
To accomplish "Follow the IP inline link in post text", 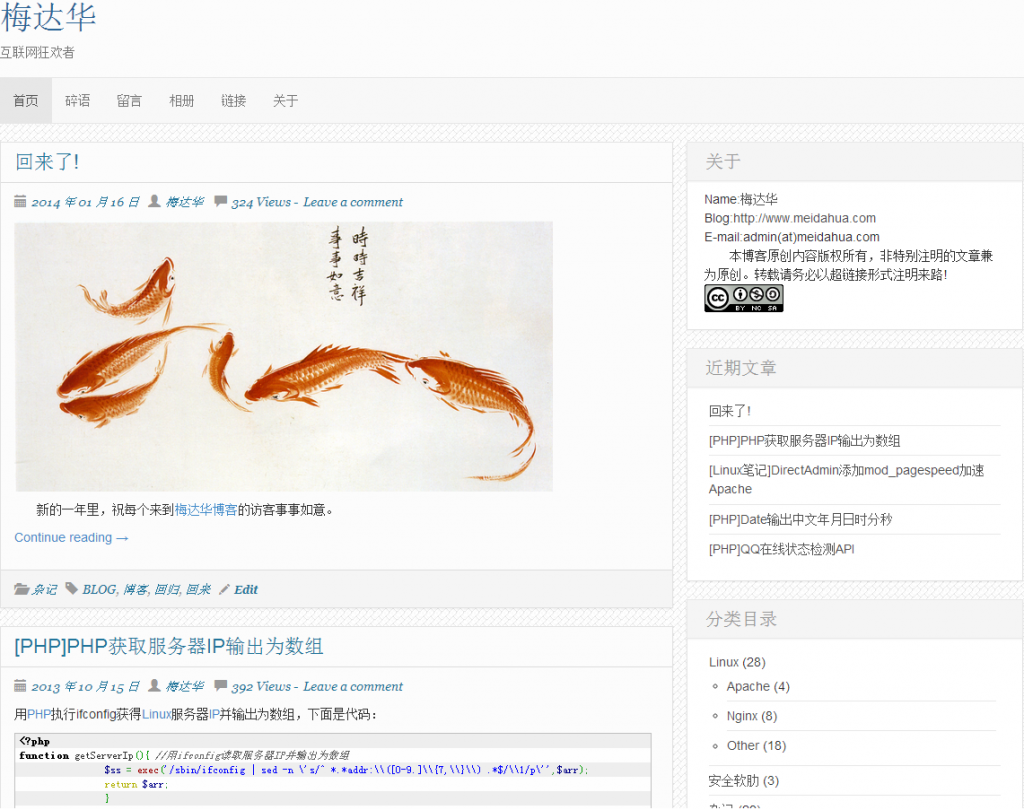I will [214, 714].
